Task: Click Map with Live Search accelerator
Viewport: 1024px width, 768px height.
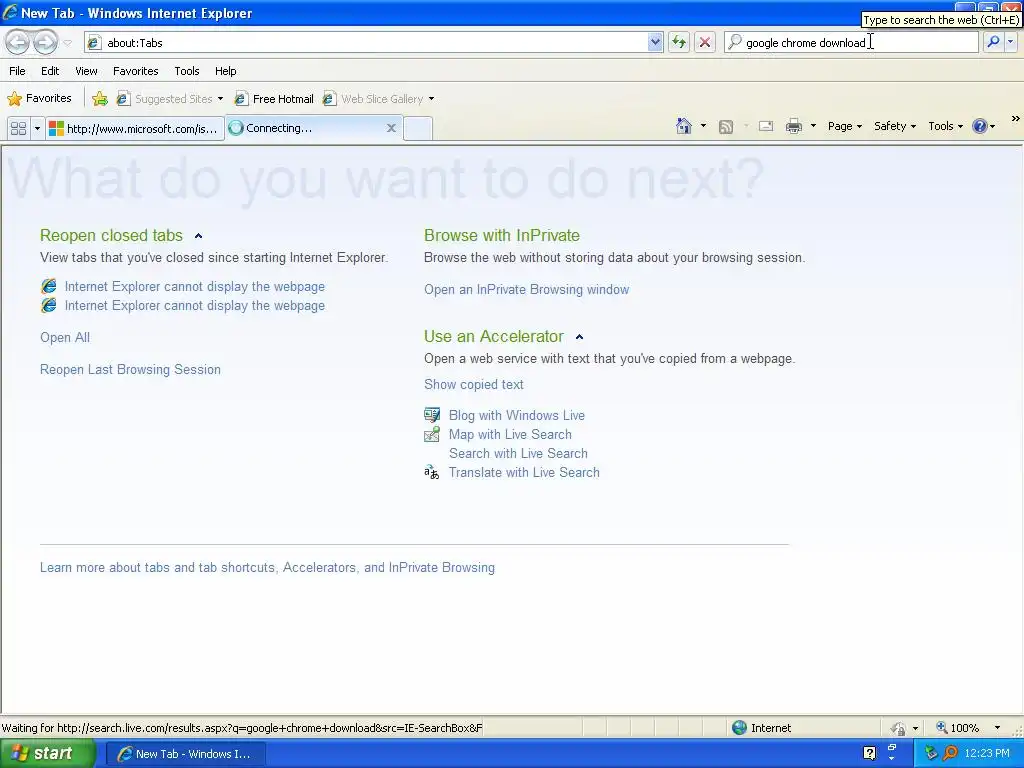Action: pyautogui.click(x=510, y=434)
